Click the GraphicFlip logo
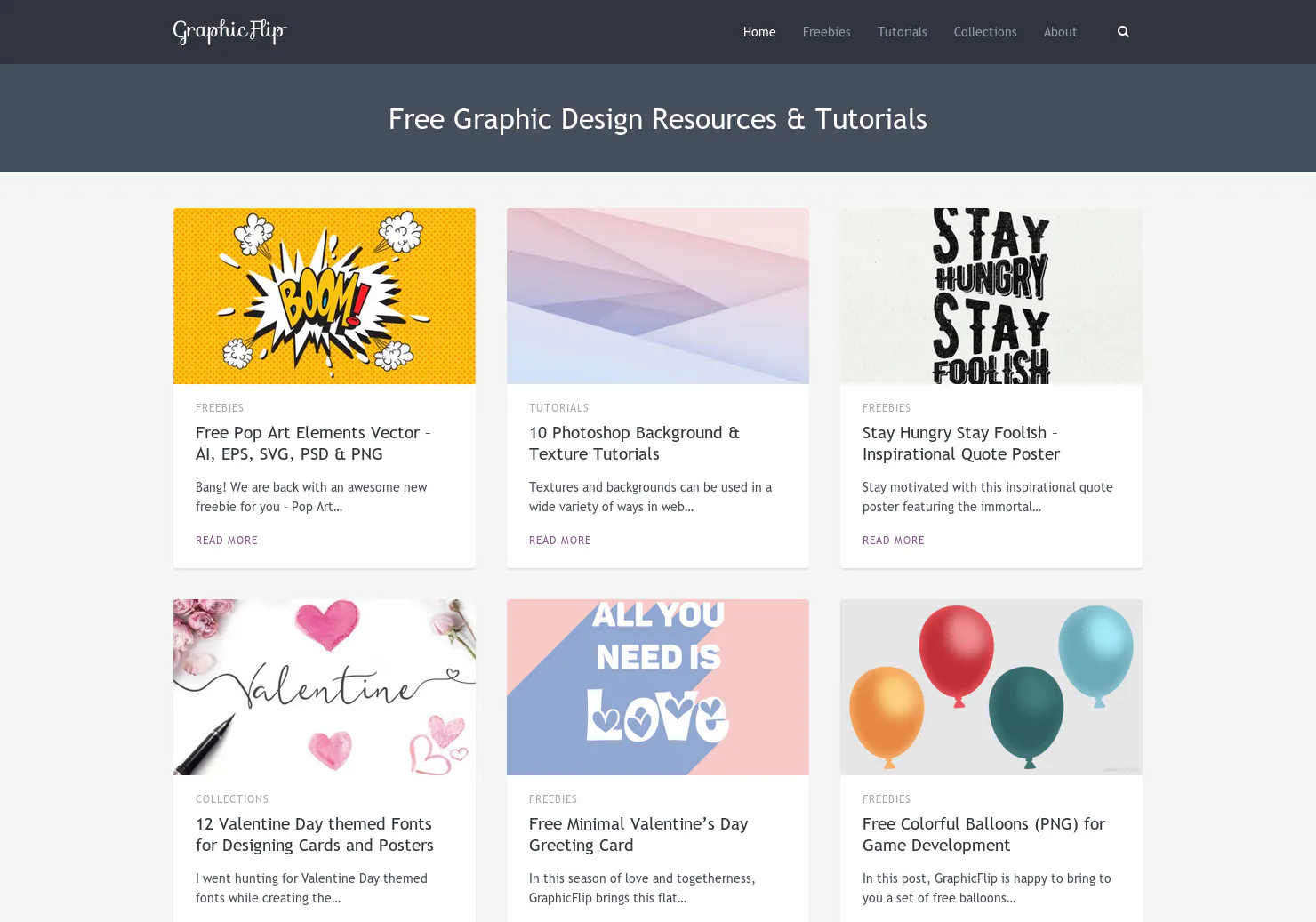The width and height of the screenshot is (1316, 922). [229, 32]
